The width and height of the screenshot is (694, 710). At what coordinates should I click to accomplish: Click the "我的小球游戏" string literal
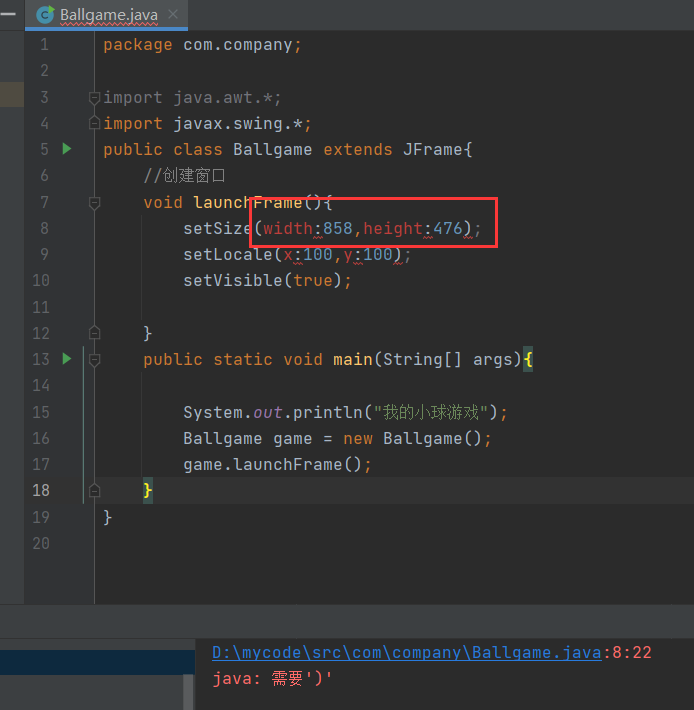click(x=431, y=413)
